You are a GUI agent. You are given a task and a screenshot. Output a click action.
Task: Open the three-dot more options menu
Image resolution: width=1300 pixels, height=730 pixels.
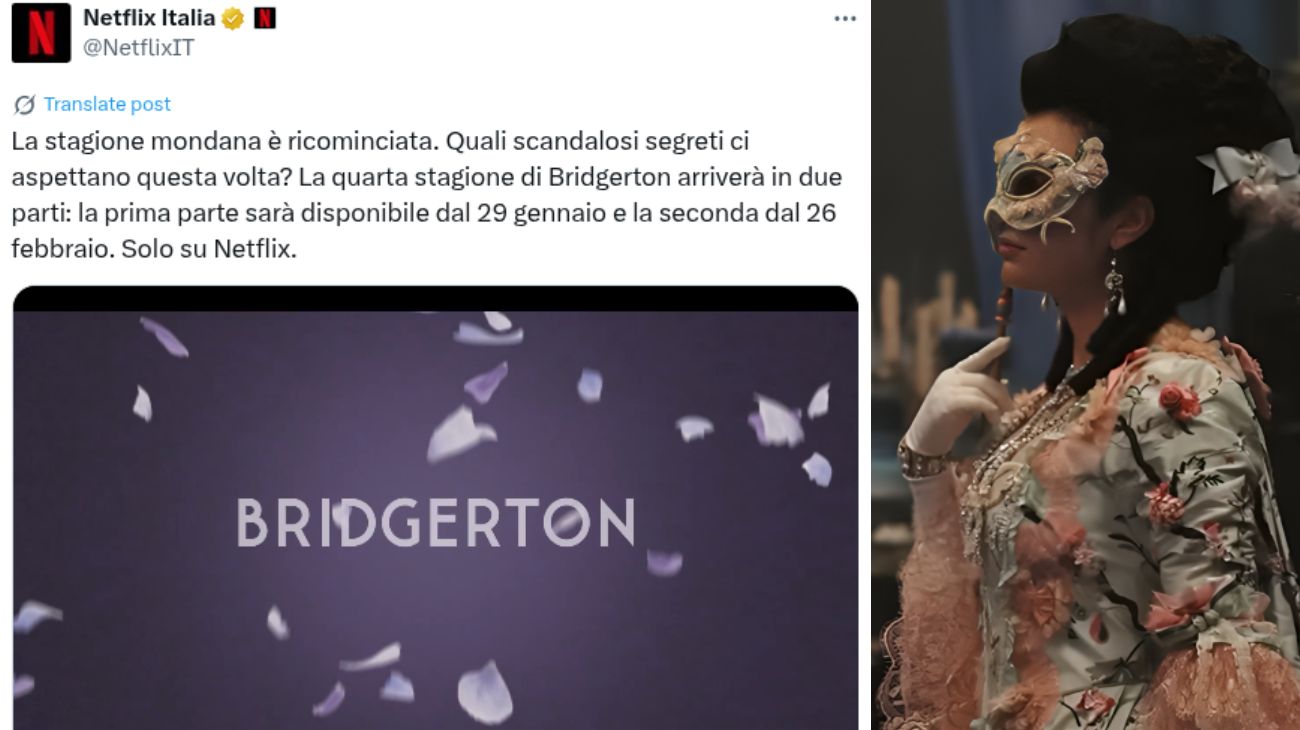845,18
